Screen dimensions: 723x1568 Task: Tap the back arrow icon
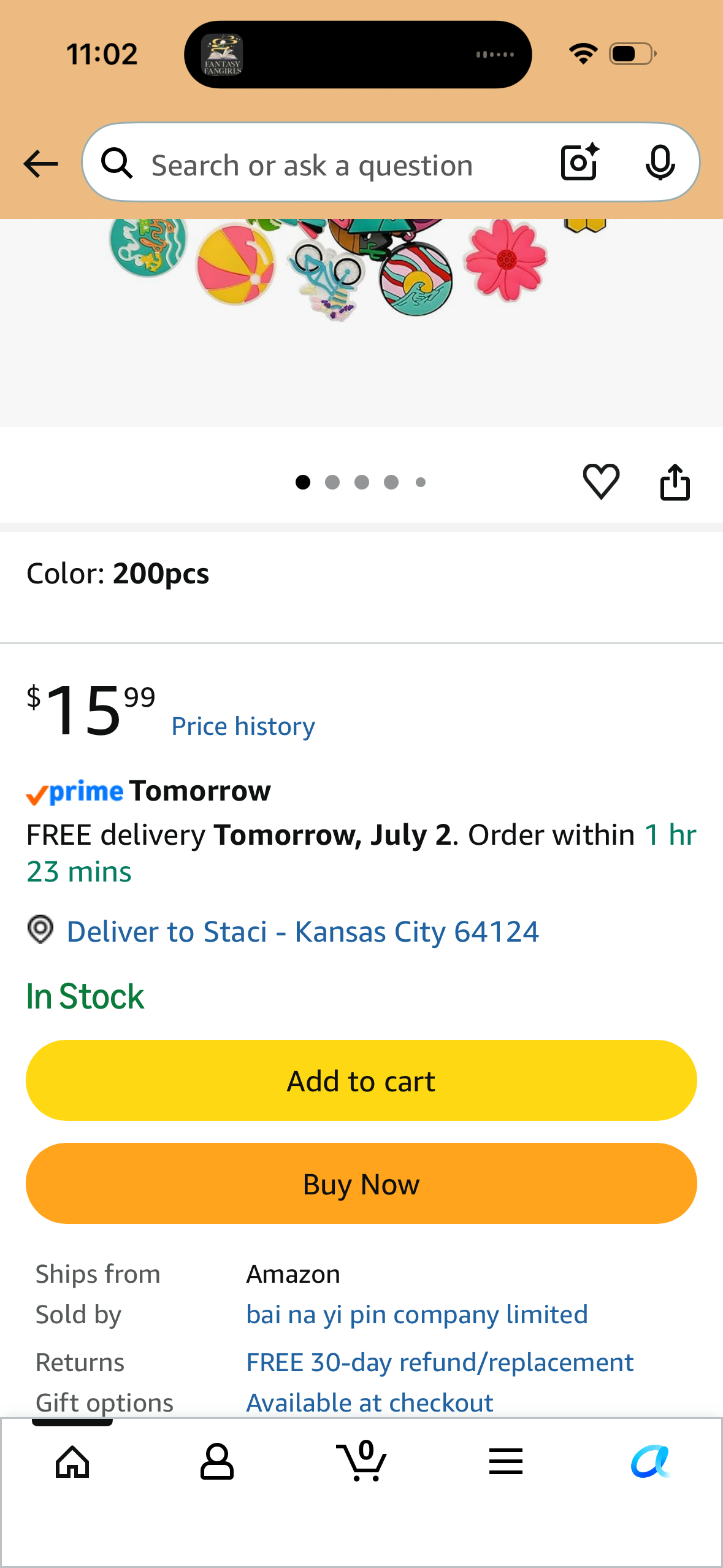point(40,164)
